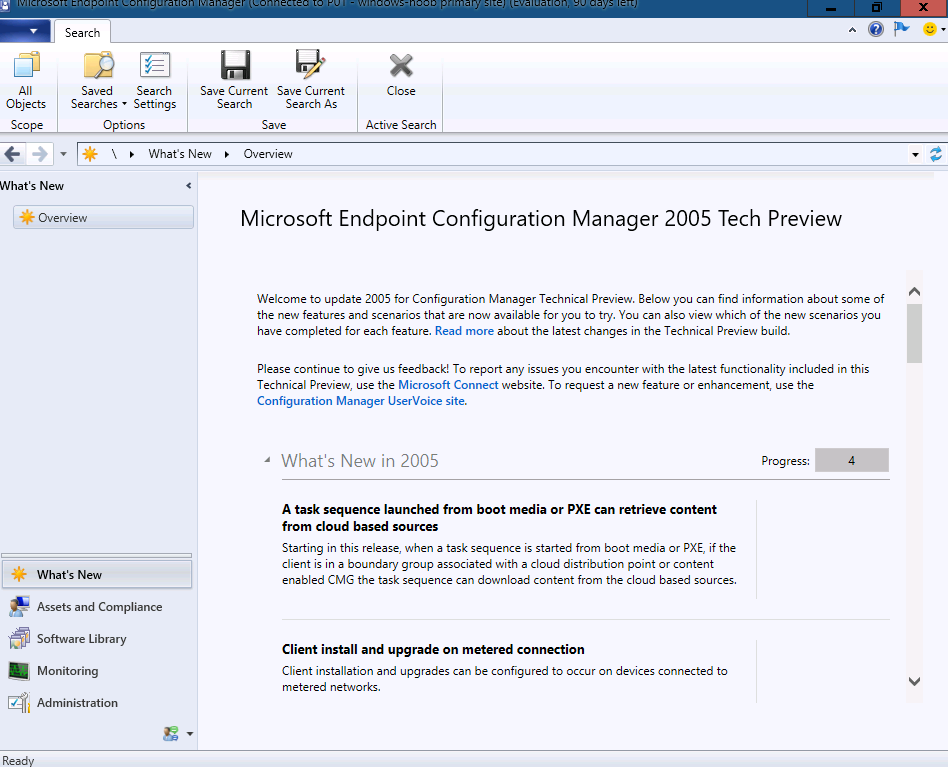Go back with the navigation arrow

pyautogui.click(x=12, y=154)
